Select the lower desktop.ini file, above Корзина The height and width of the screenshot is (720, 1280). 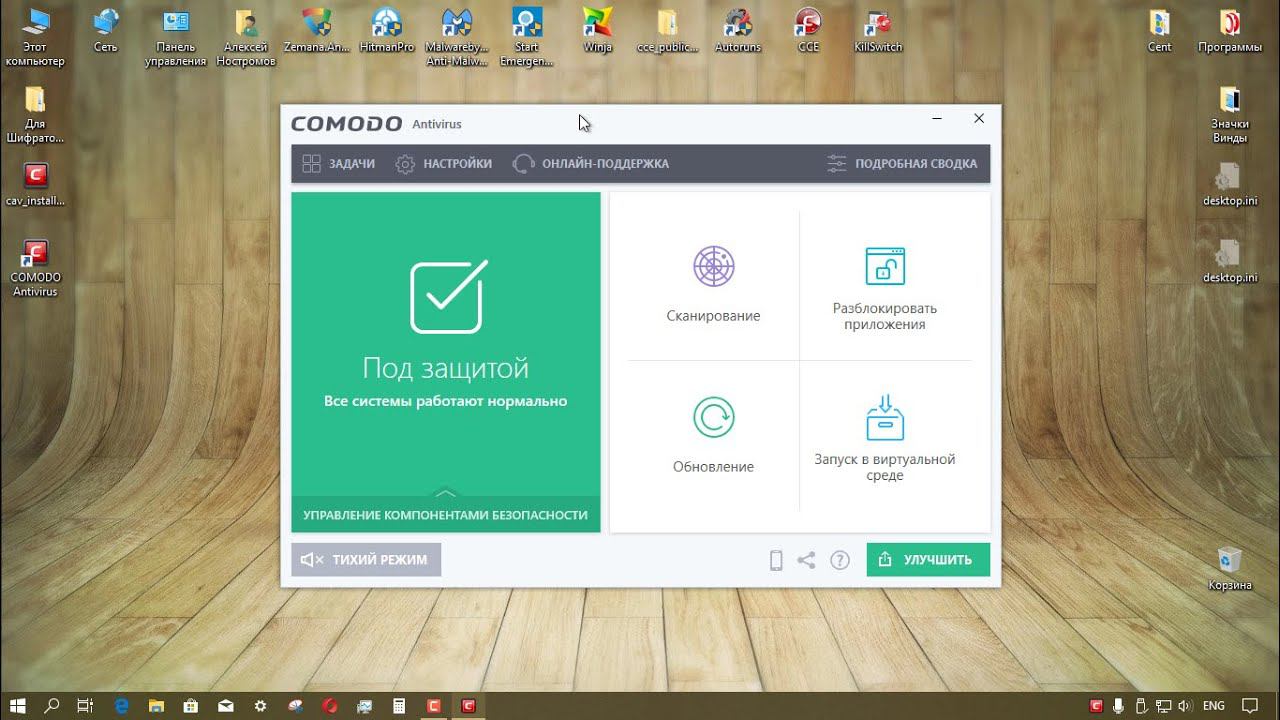click(x=1230, y=262)
